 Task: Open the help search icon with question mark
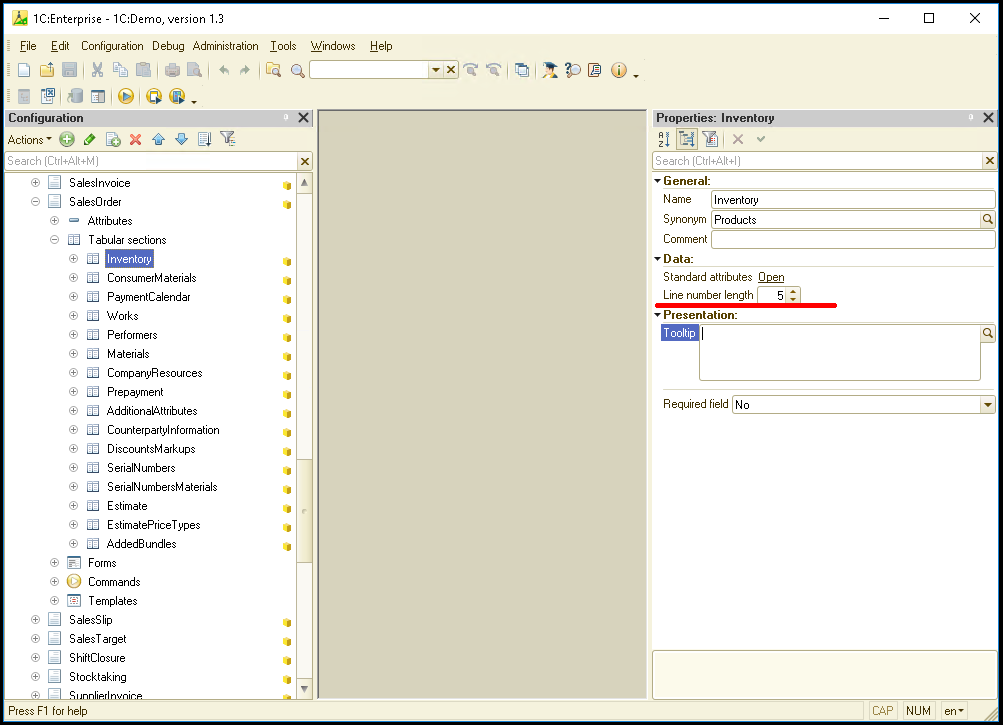coord(573,70)
